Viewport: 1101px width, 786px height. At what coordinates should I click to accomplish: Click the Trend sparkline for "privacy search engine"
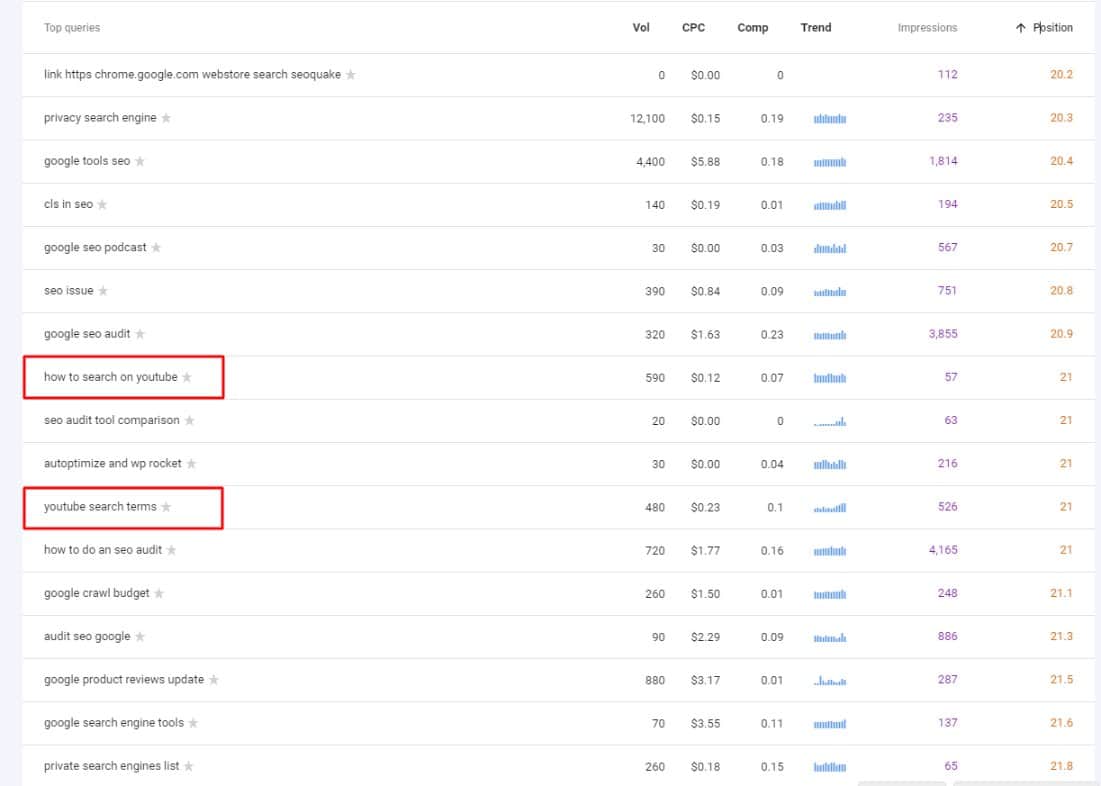coord(831,117)
